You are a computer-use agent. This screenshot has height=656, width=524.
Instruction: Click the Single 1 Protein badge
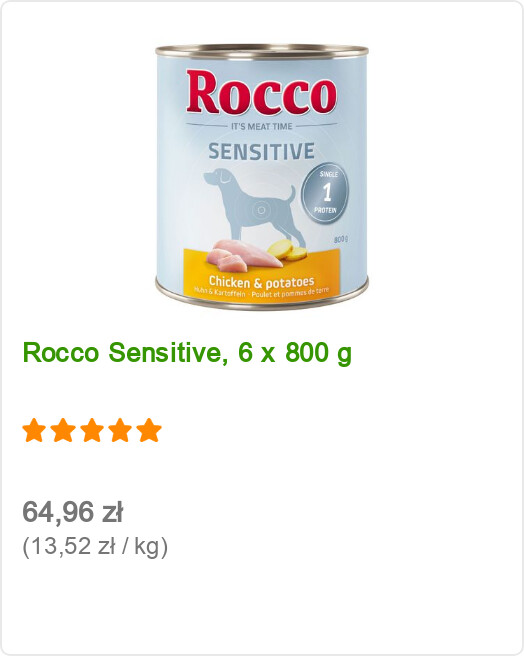click(325, 192)
